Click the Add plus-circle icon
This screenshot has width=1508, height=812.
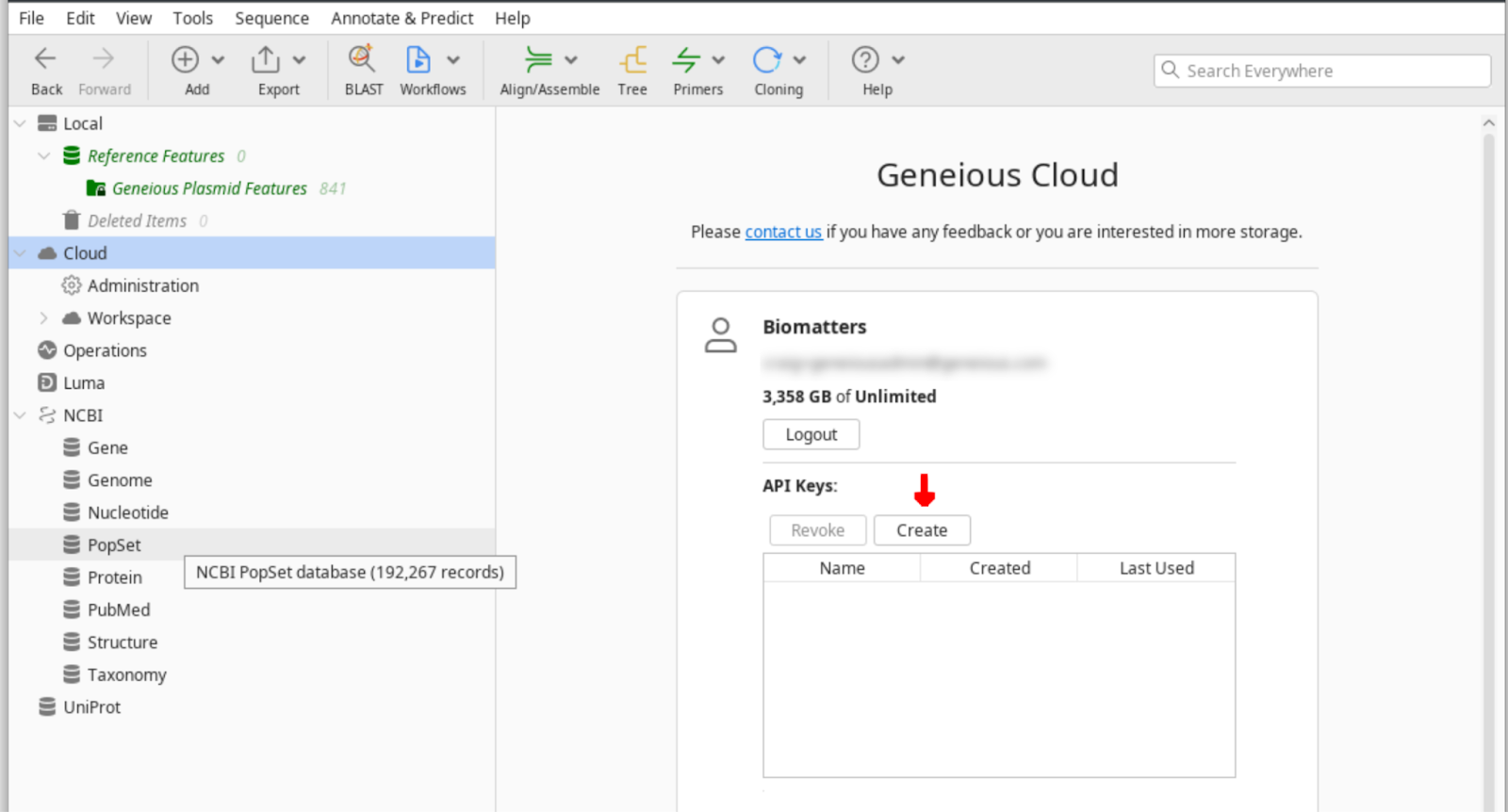[185, 59]
